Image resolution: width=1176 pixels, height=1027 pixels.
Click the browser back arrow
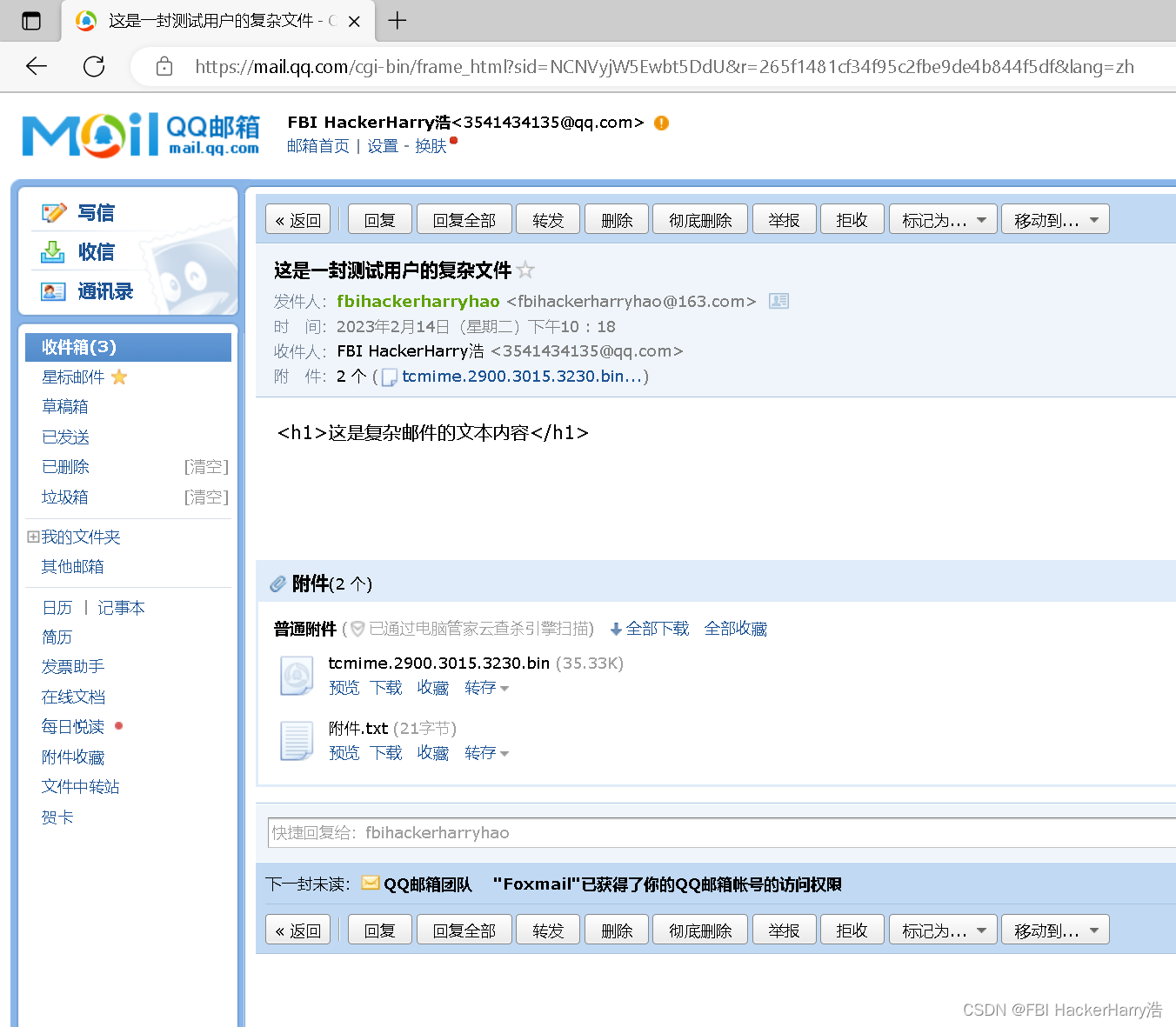[37, 66]
